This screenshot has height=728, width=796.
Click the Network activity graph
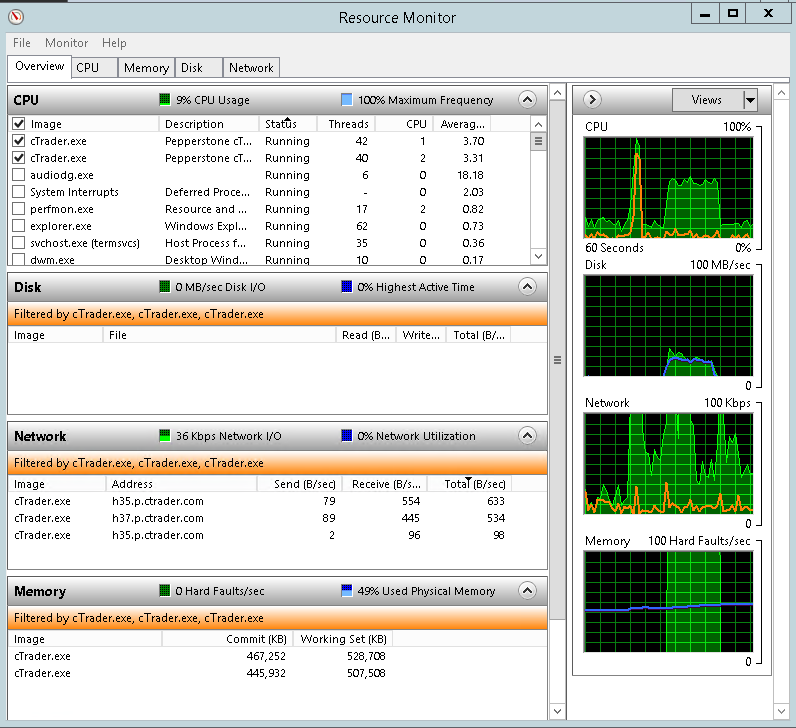pos(669,464)
